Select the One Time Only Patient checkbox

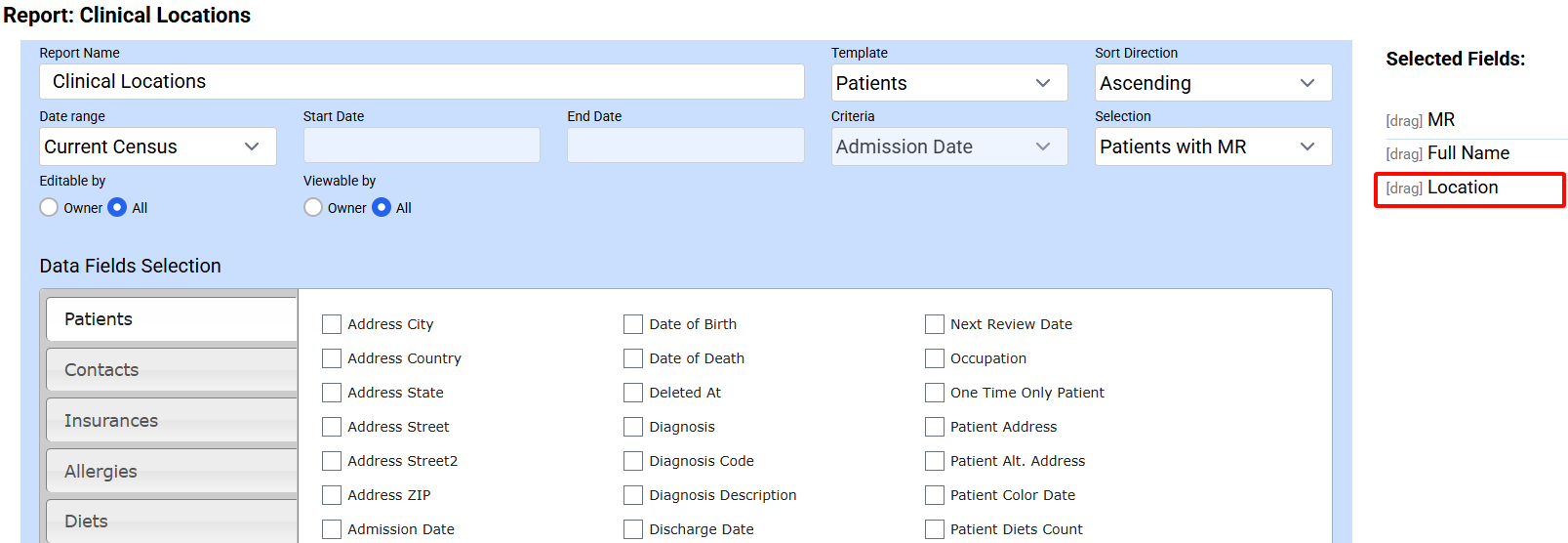(x=935, y=393)
